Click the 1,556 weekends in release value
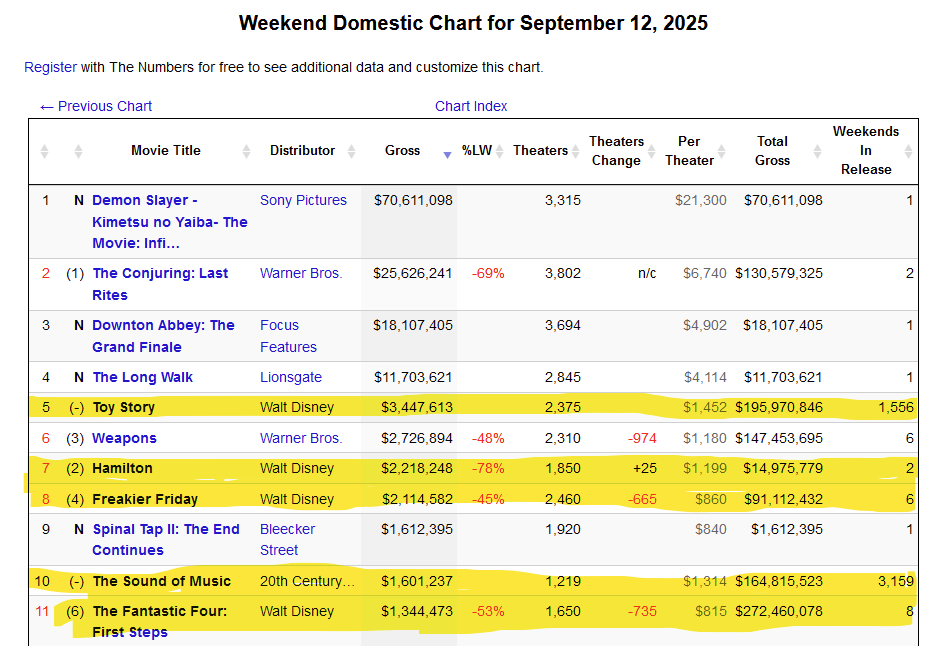 tap(896, 408)
